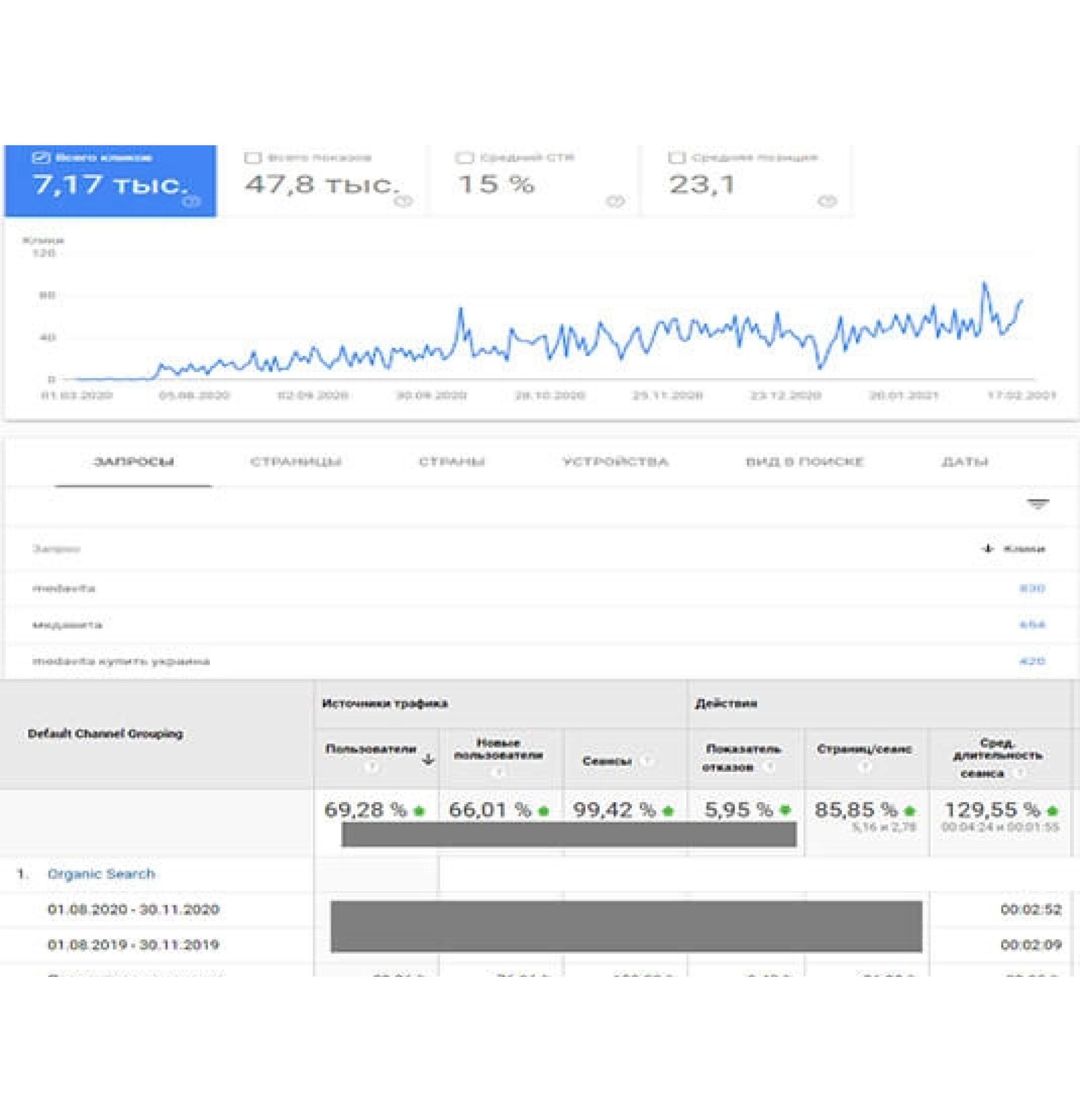1080x1120 pixels.
Task: Click help icon on total clicks card
Action: pyautogui.click(x=192, y=201)
